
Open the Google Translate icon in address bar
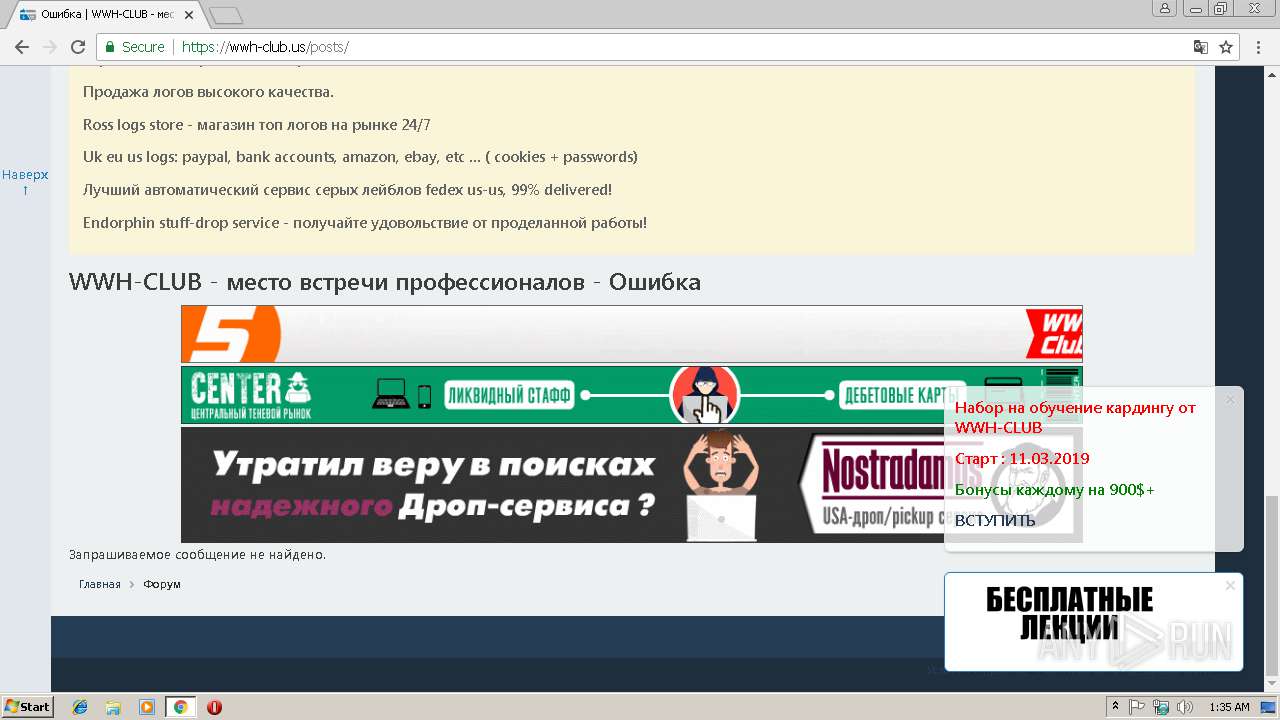(1201, 47)
